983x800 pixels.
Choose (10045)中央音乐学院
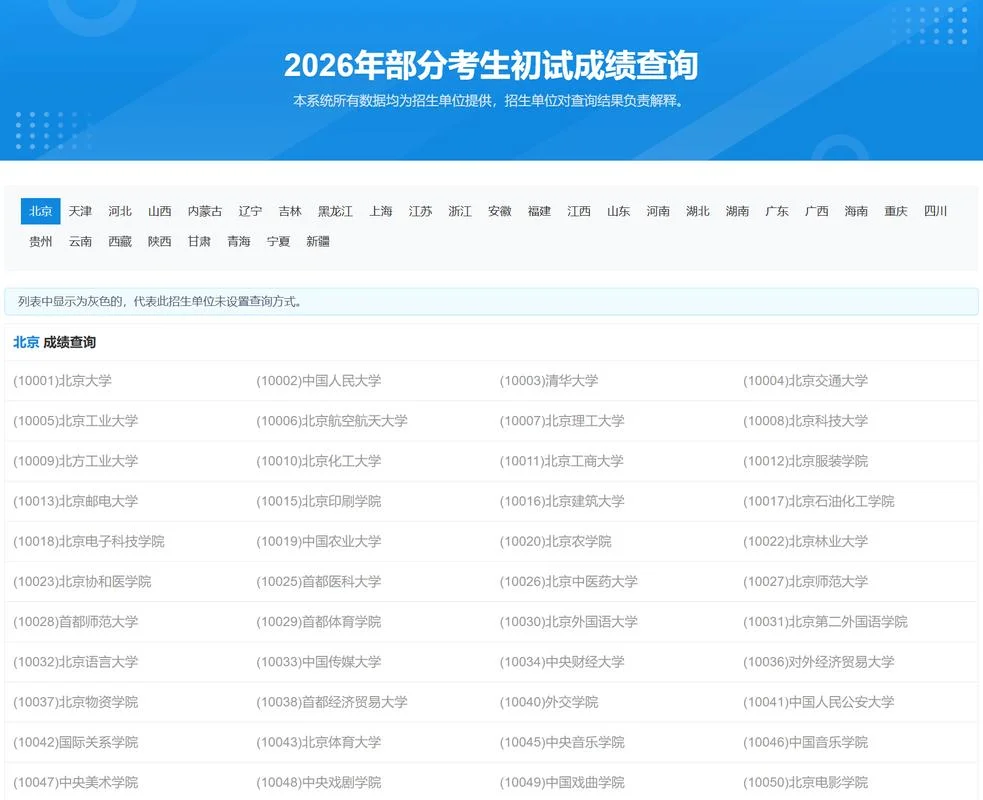(562, 742)
